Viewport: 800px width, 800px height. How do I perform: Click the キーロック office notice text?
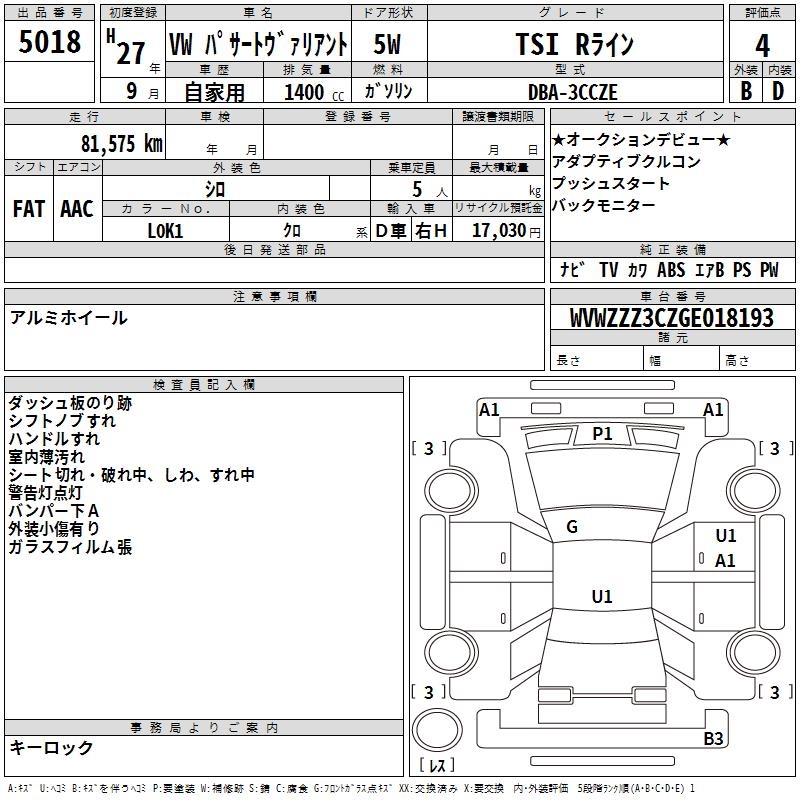51,748
